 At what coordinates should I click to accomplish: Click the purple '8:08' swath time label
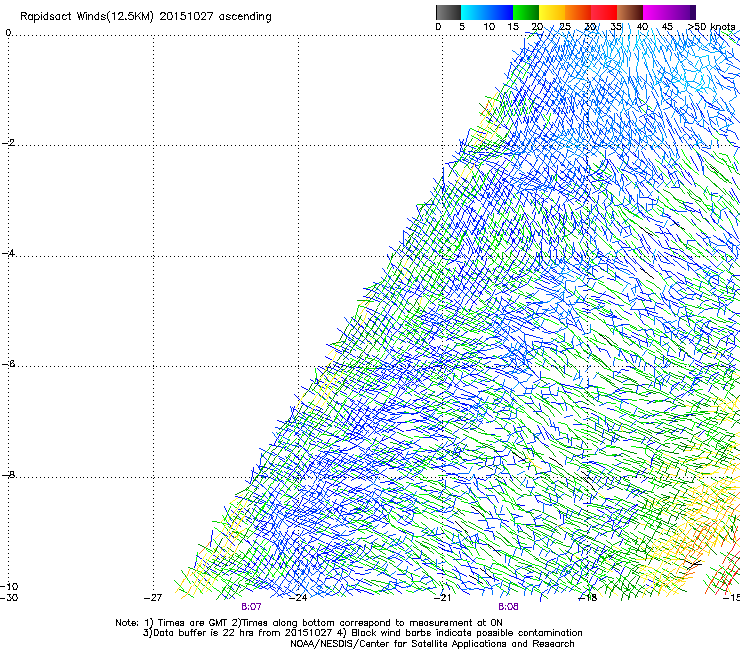508,607
